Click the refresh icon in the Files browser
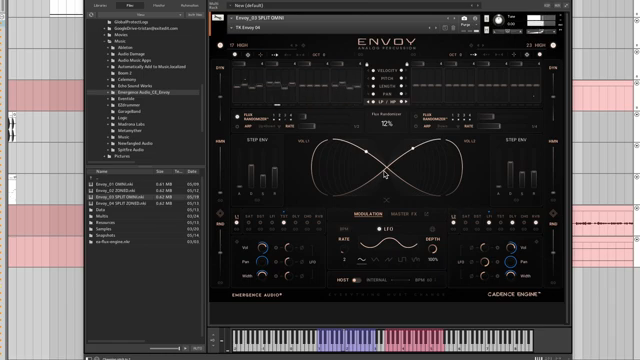The width and height of the screenshot is (640, 360). (x=91, y=15)
